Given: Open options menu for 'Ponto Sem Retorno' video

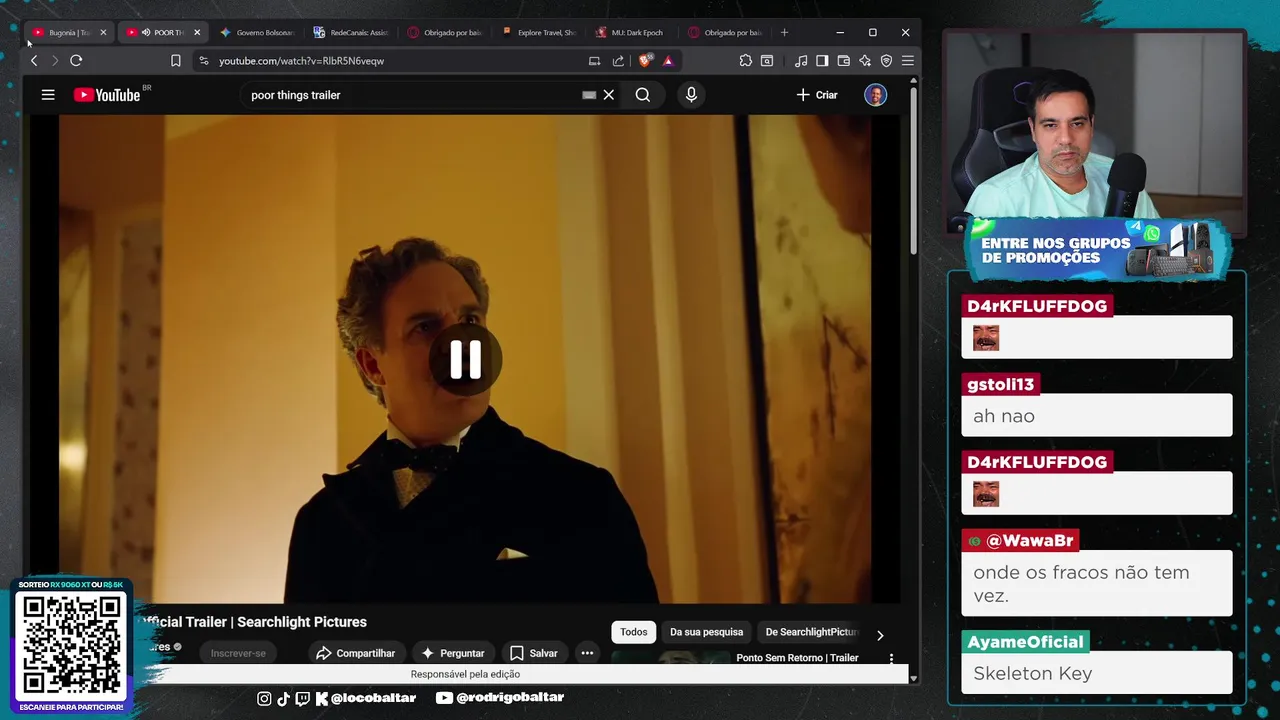Looking at the screenshot, I should 891,659.
